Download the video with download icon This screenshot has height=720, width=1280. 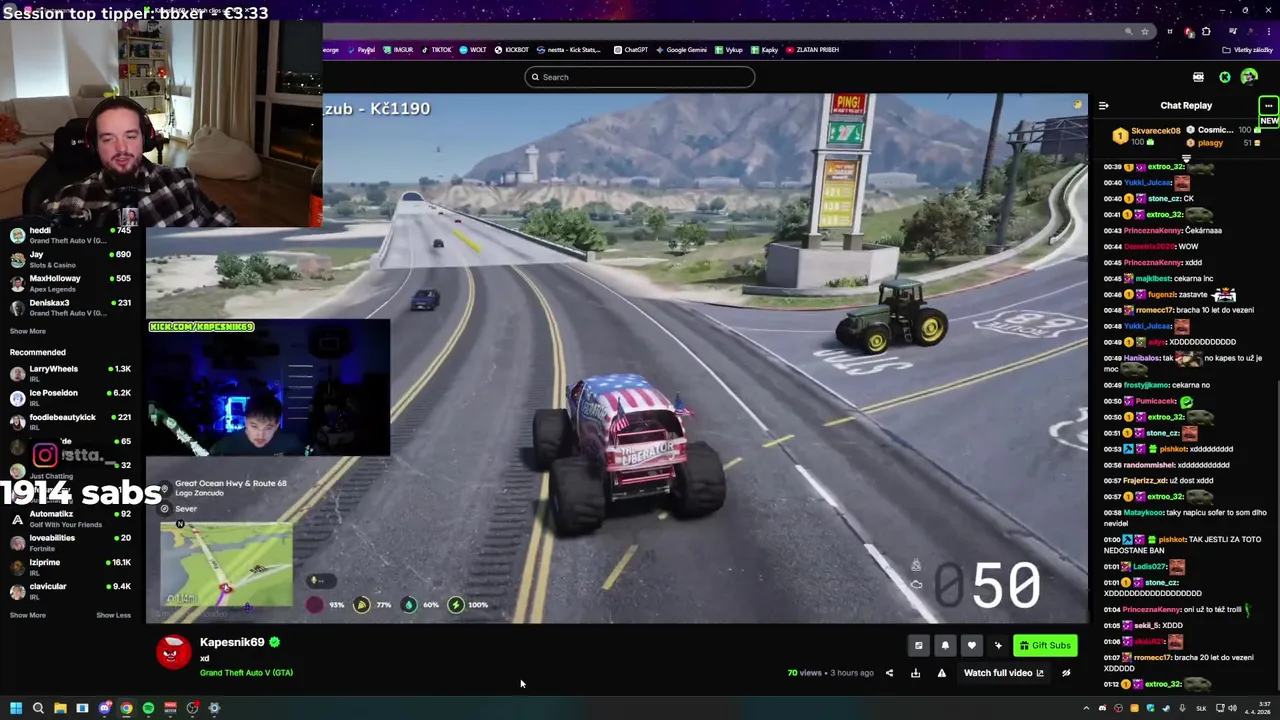(915, 673)
